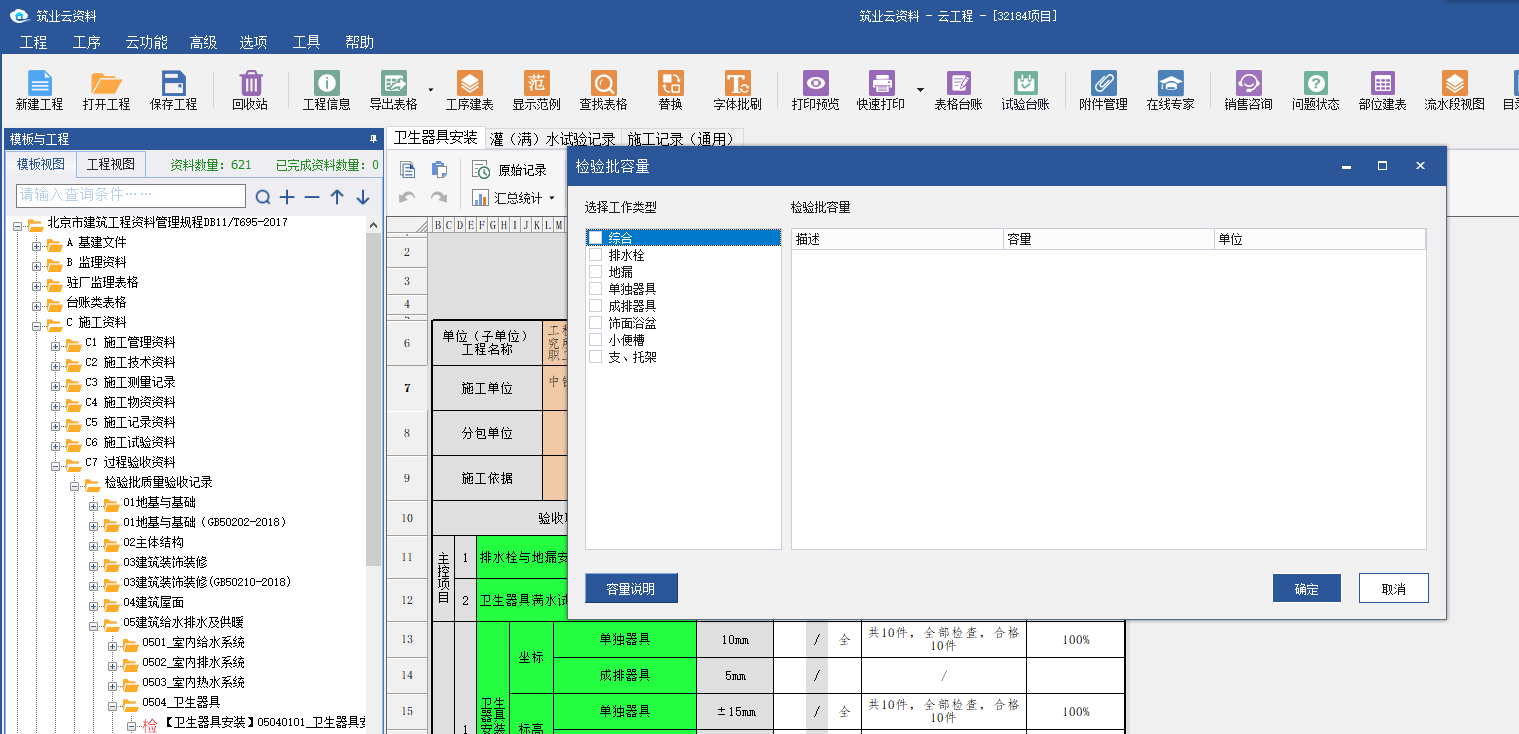Open 流水段视图 flow section view
The image size is (1519, 734).
click(1455, 91)
